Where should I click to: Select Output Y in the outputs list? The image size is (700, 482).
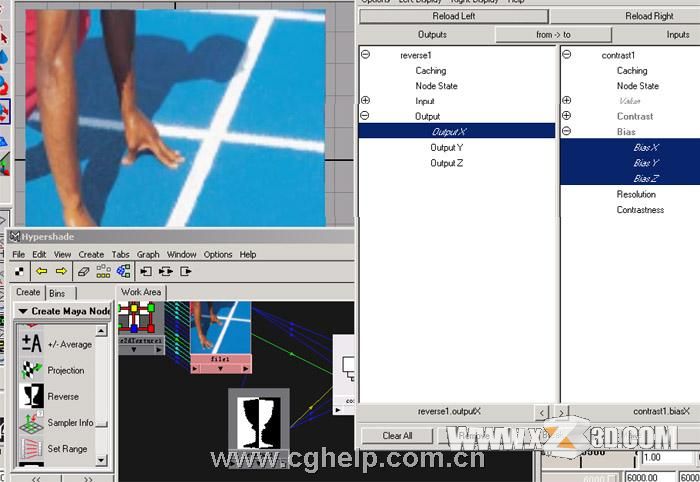(x=446, y=148)
